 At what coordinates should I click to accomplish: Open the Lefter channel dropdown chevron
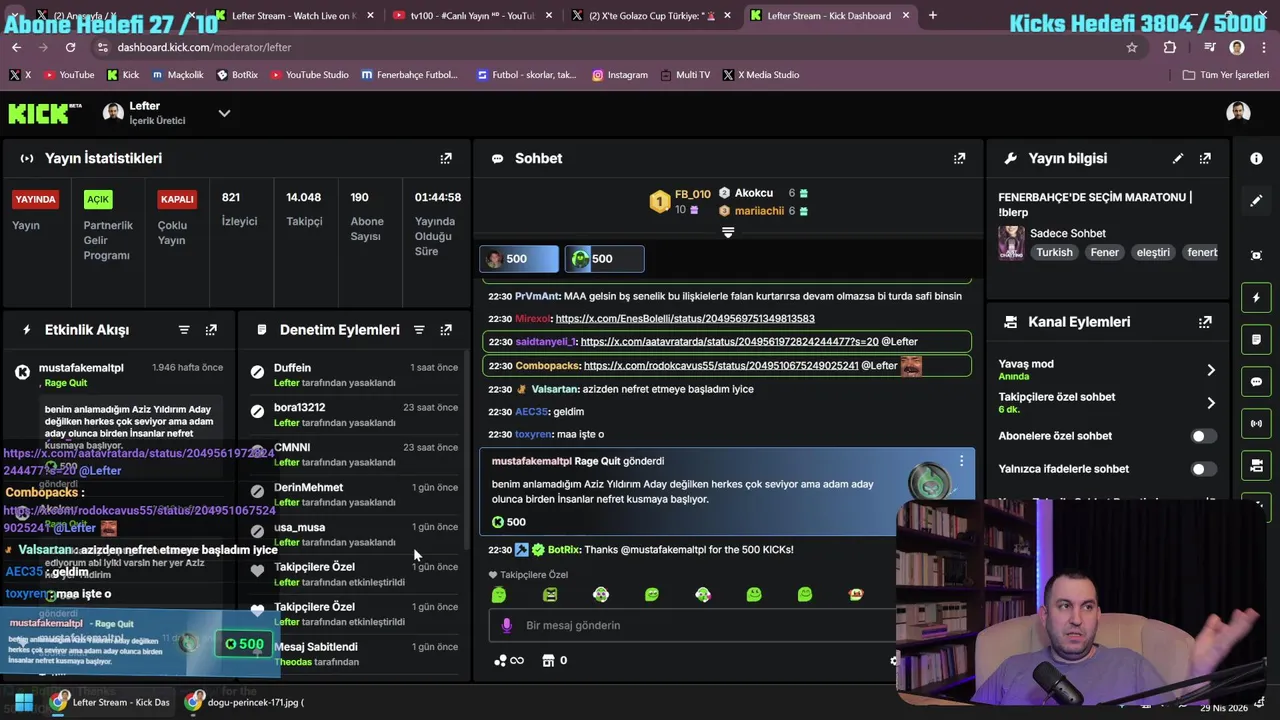tap(224, 113)
